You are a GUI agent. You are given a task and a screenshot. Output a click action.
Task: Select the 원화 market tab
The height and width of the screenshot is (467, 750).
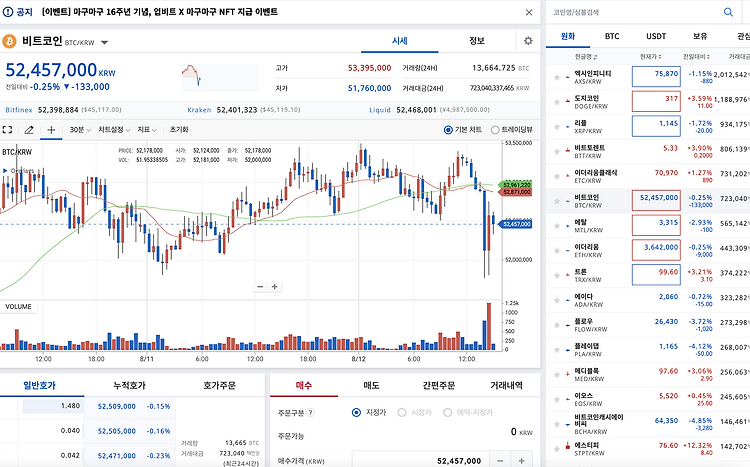(568, 36)
